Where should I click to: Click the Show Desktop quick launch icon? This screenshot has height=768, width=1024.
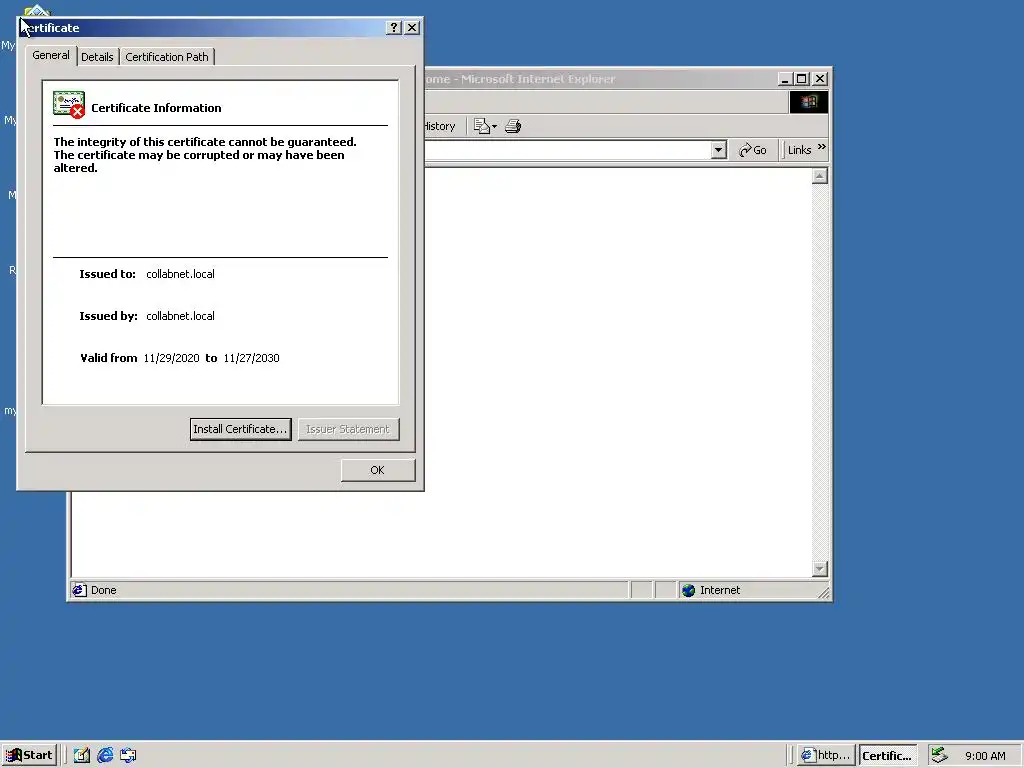coord(81,755)
